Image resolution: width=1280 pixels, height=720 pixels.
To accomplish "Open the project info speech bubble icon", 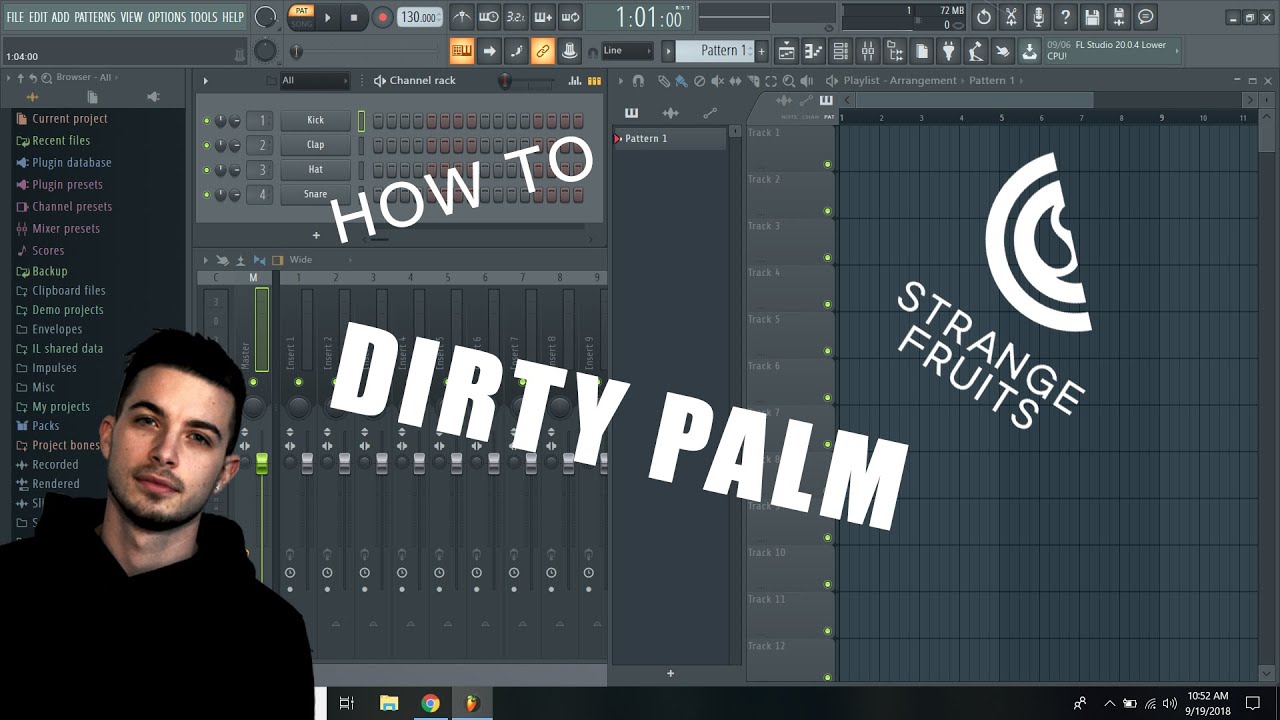I will (x=1146, y=17).
